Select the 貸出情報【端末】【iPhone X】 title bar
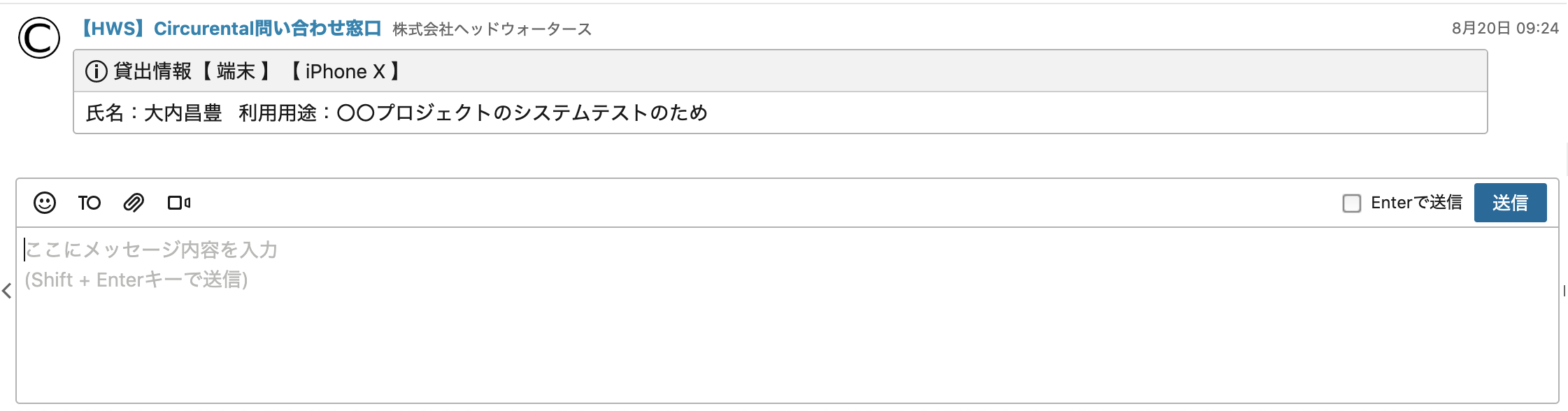 [781, 71]
